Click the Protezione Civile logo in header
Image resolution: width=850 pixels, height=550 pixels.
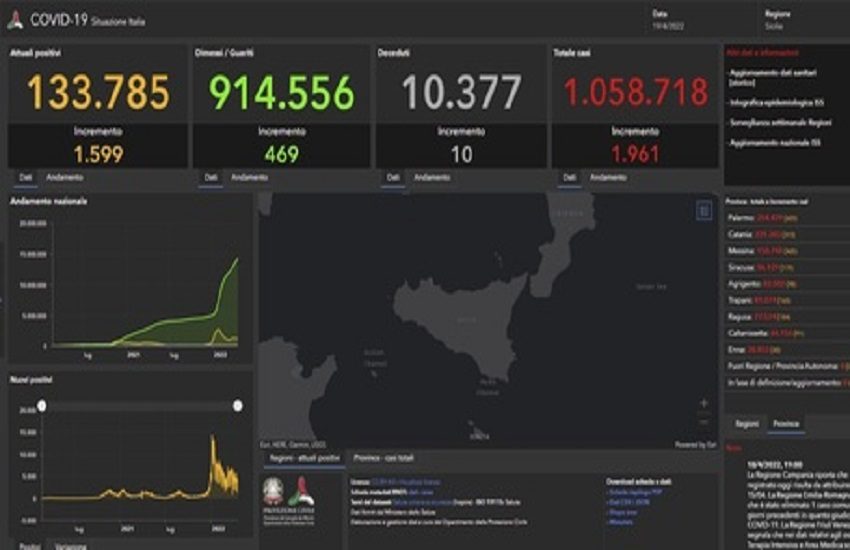point(14,19)
